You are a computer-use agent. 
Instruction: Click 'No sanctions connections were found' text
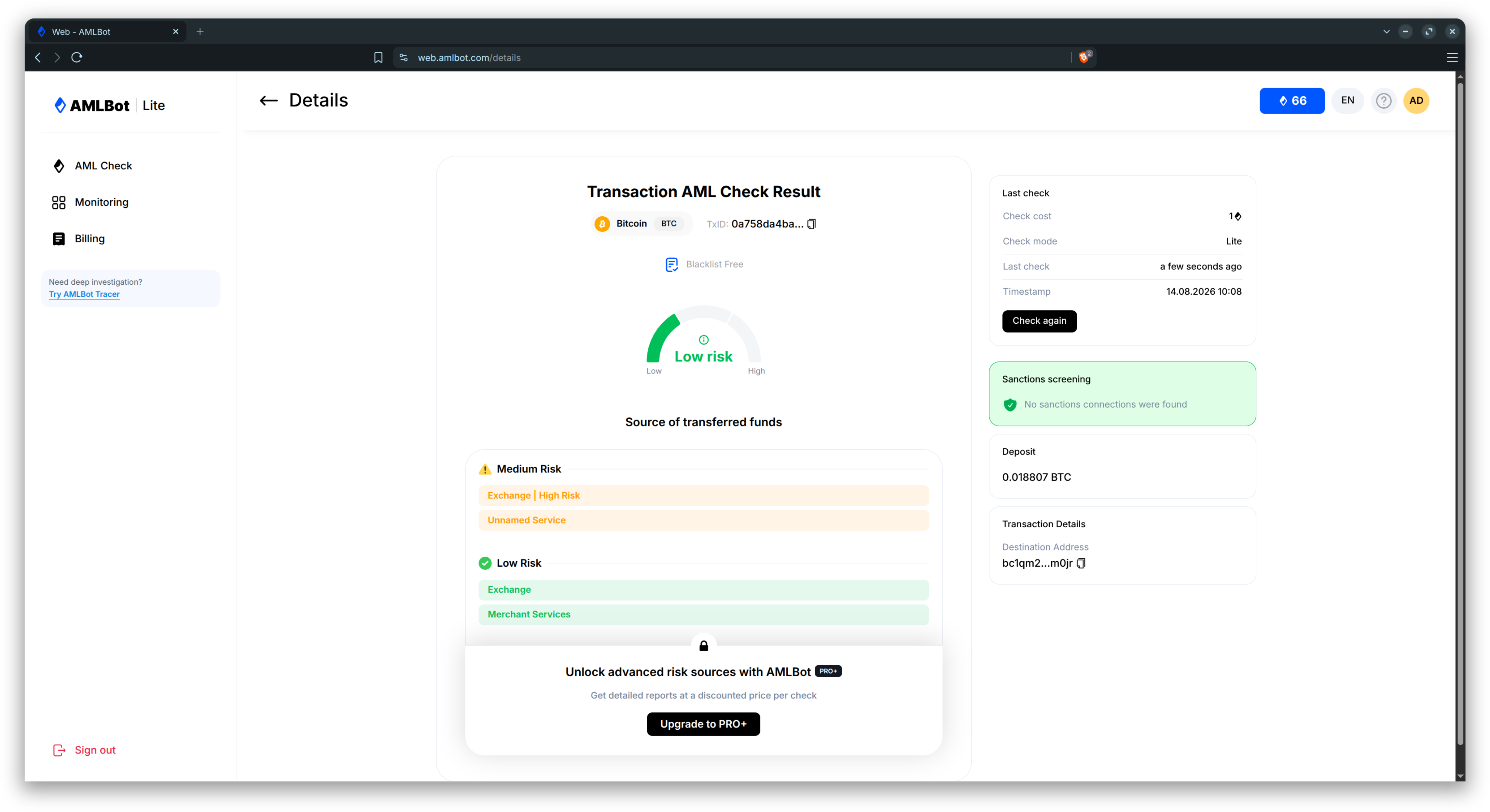pyautogui.click(x=1105, y=404)
